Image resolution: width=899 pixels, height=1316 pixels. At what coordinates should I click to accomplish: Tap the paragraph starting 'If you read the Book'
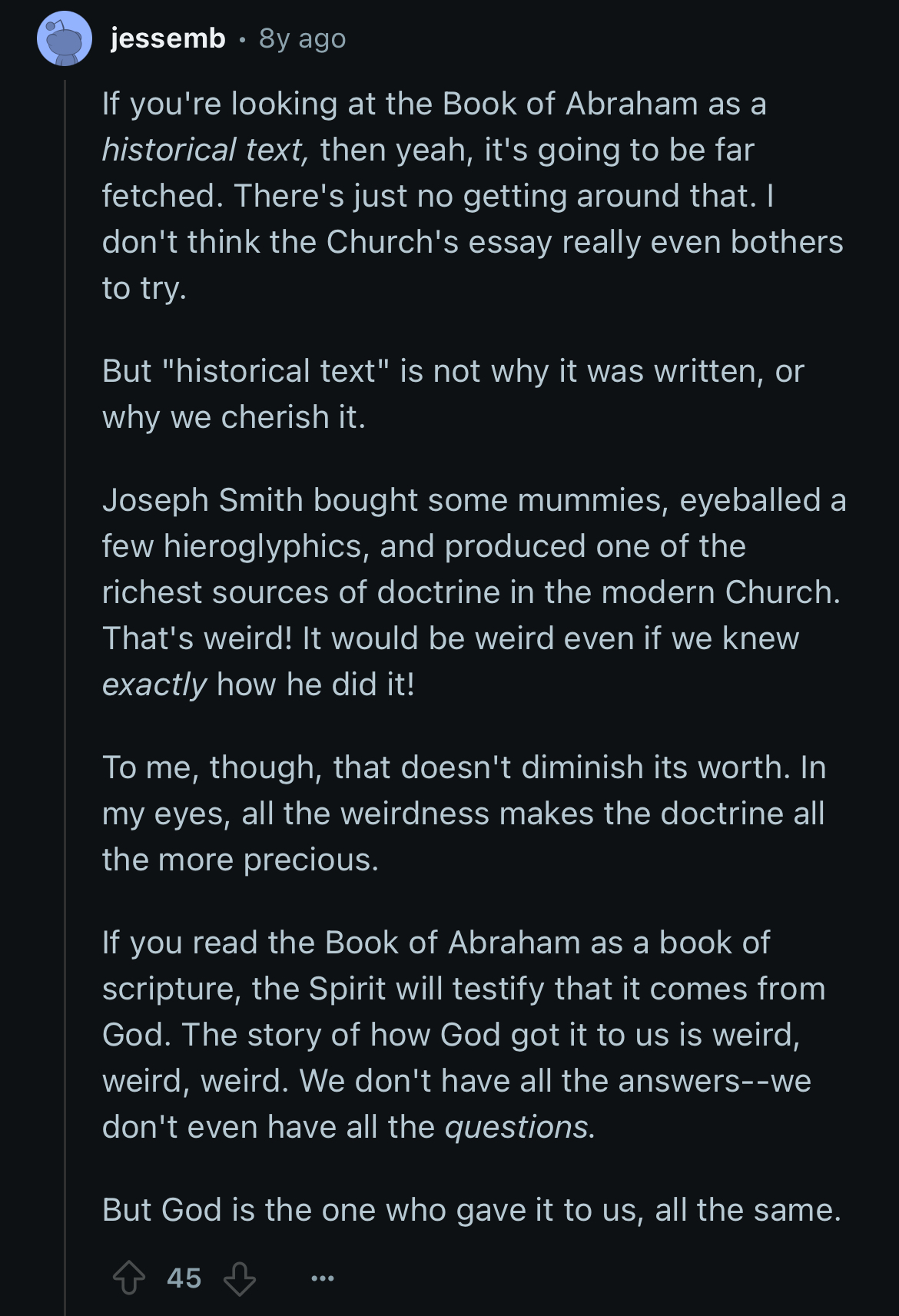pyautogui.click(x=464, y=1035)
